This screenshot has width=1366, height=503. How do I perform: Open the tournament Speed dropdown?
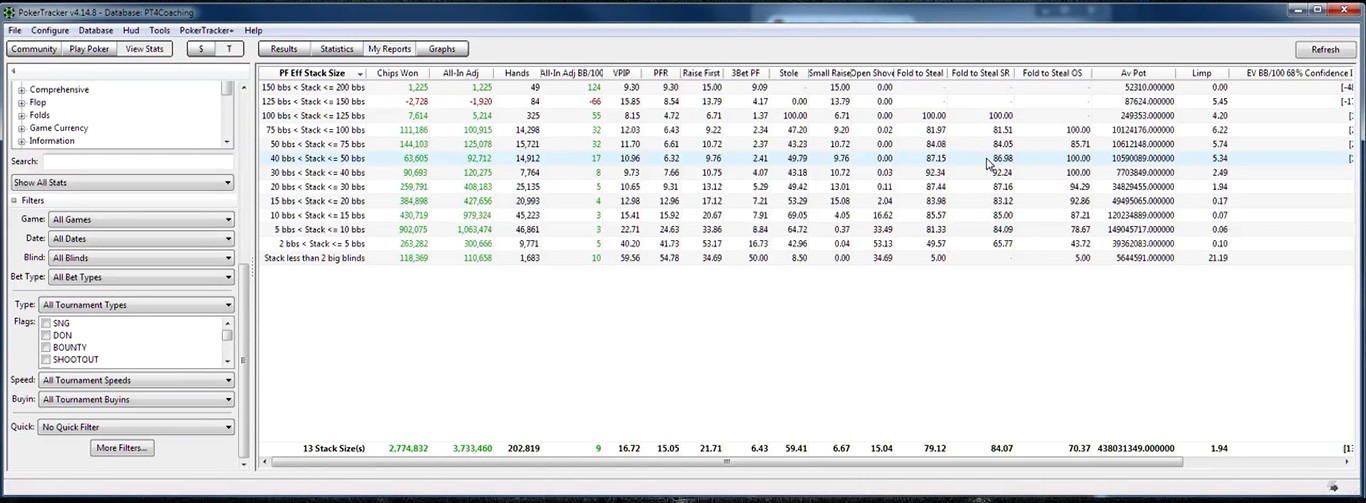(x=136, y=380)
